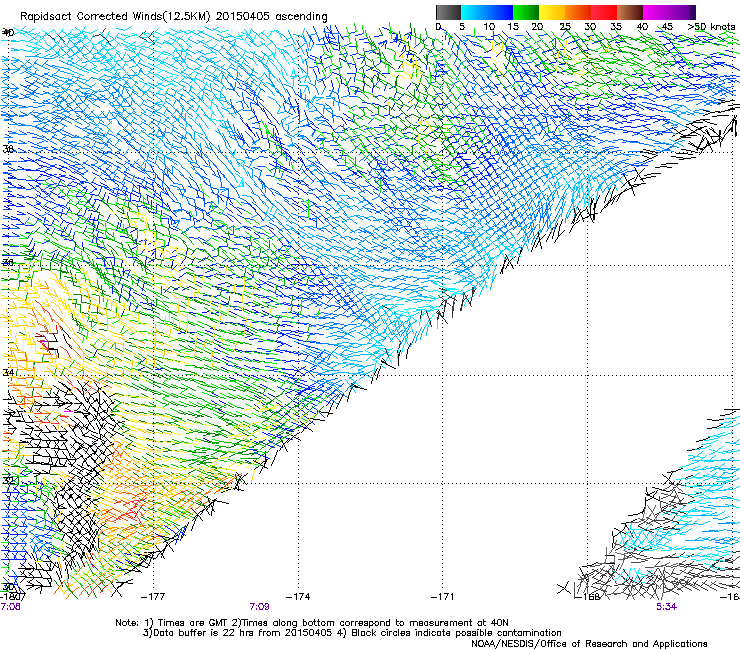Image resolution: width=740 pixels, height=650 pixels.
Task: Click the 38 latitude axis label
Action: pos(8,149)
